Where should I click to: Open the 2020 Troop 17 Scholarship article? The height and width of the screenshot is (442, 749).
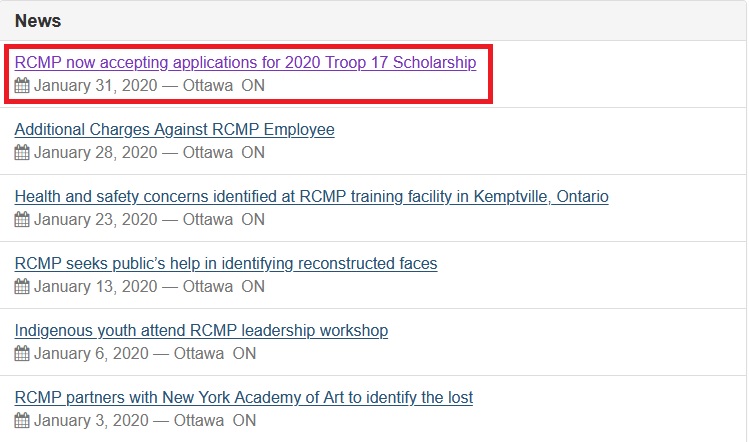[x=245, y=63]
